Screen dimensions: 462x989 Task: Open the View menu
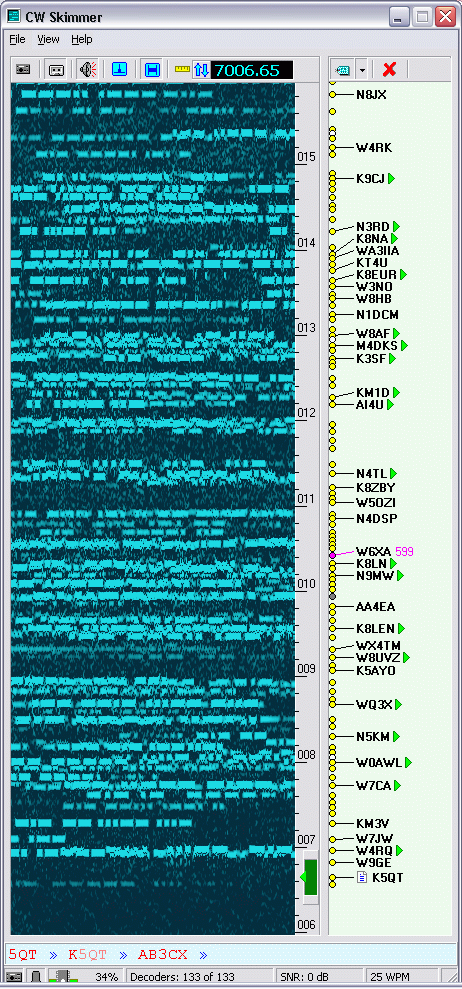[x=49, y=39]
